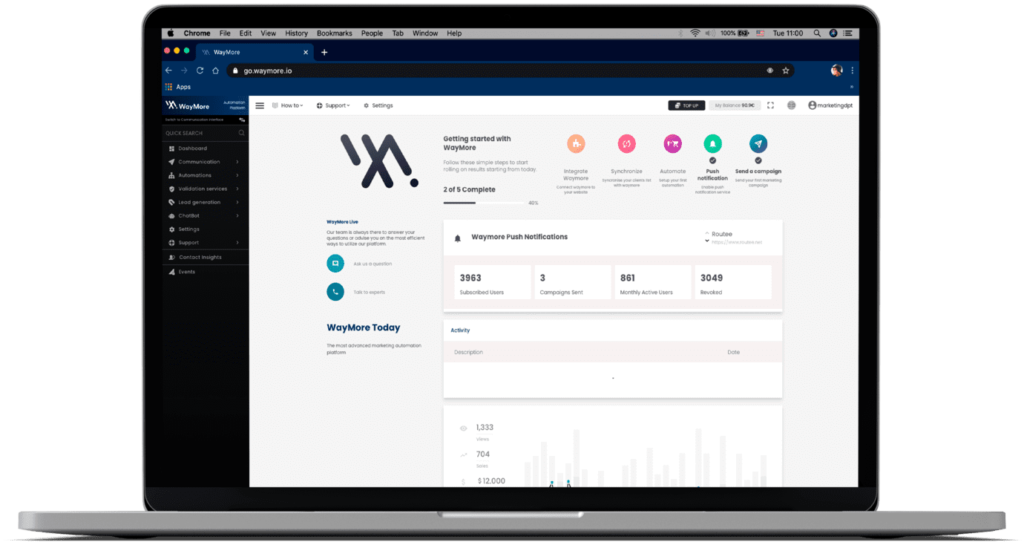Open the Support dropdown in top bar
The image size is (1024, 548).
[333, 105]
